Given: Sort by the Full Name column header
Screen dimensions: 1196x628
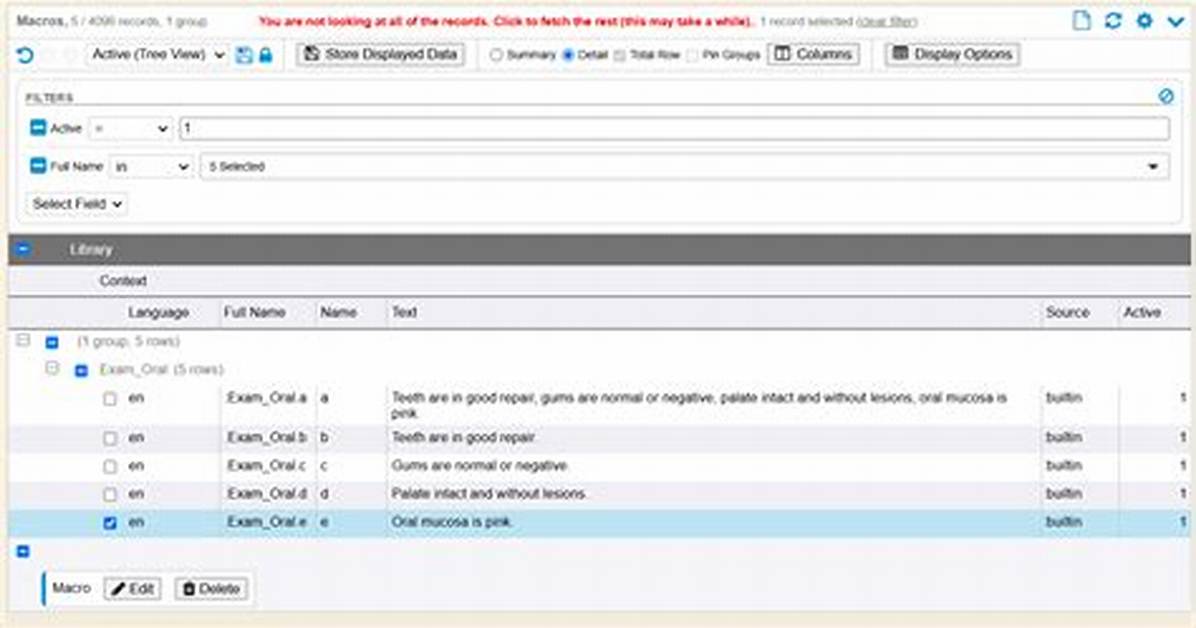Looking at the screenshot, I should (254, 312).
